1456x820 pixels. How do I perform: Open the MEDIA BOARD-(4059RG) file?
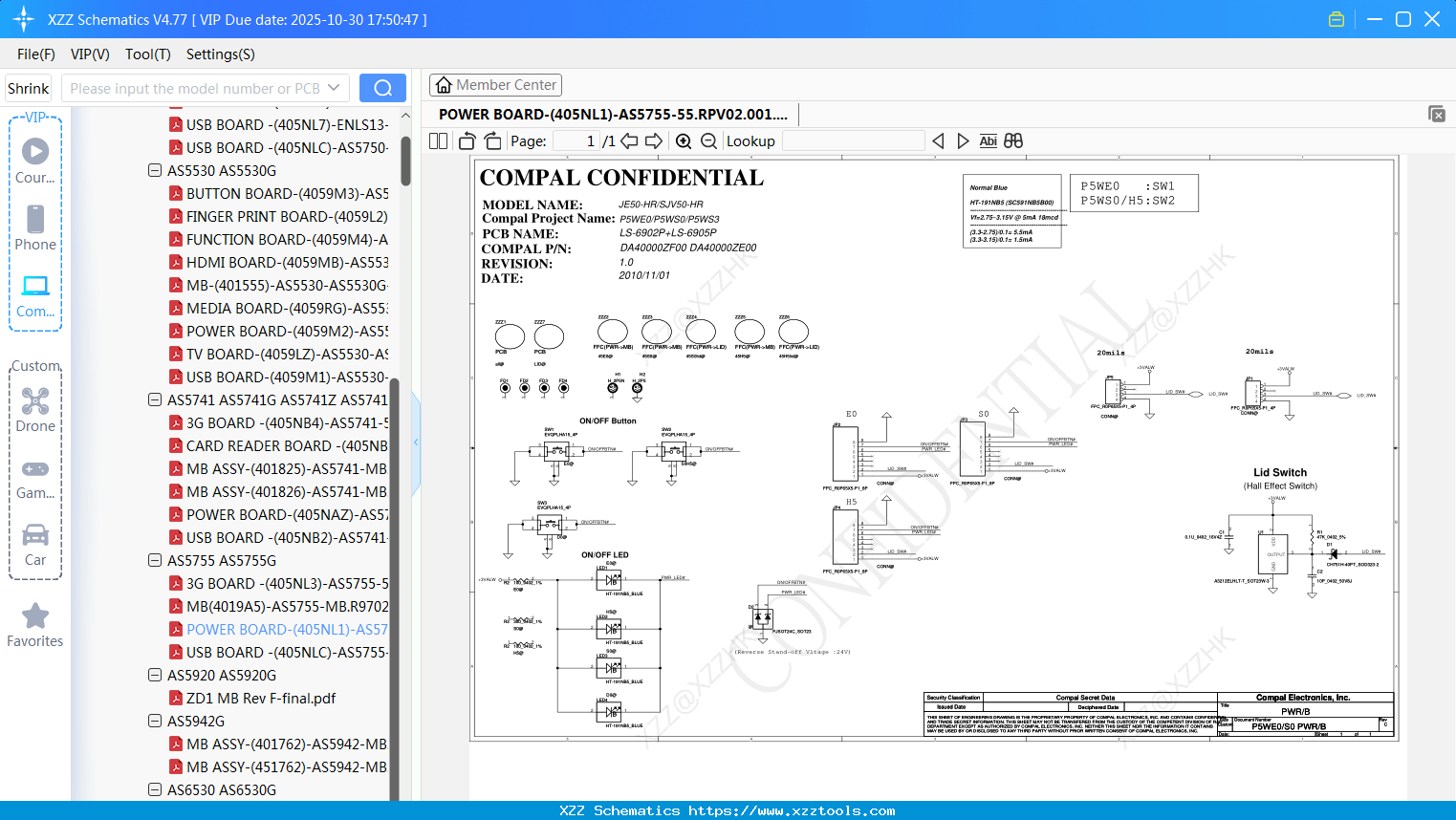point(287,308)
